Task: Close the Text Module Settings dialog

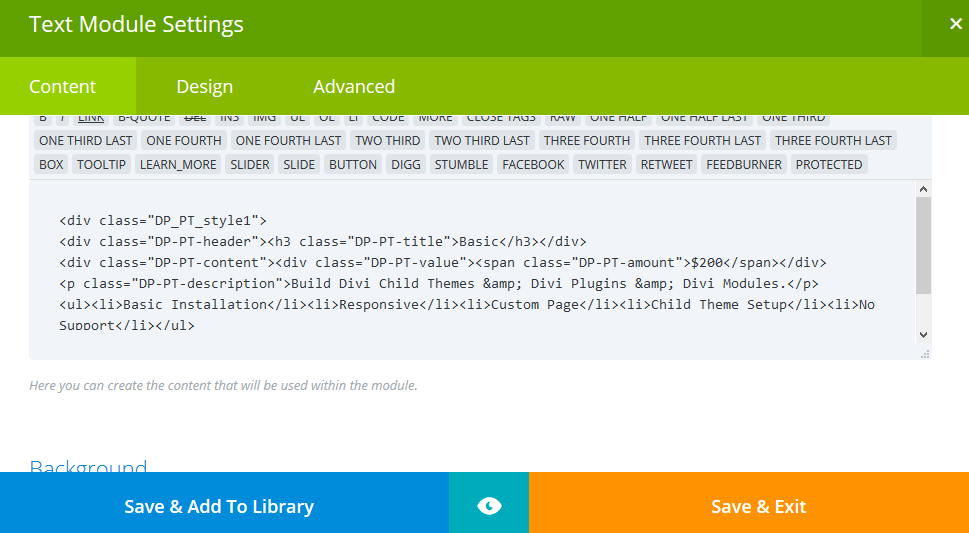Action: [x=955, y=24]
